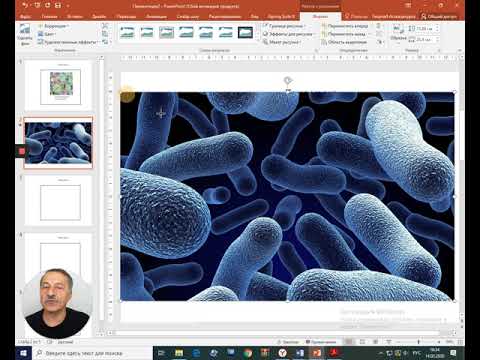Apply the fifth picture style thumbnail

point(206,33)
